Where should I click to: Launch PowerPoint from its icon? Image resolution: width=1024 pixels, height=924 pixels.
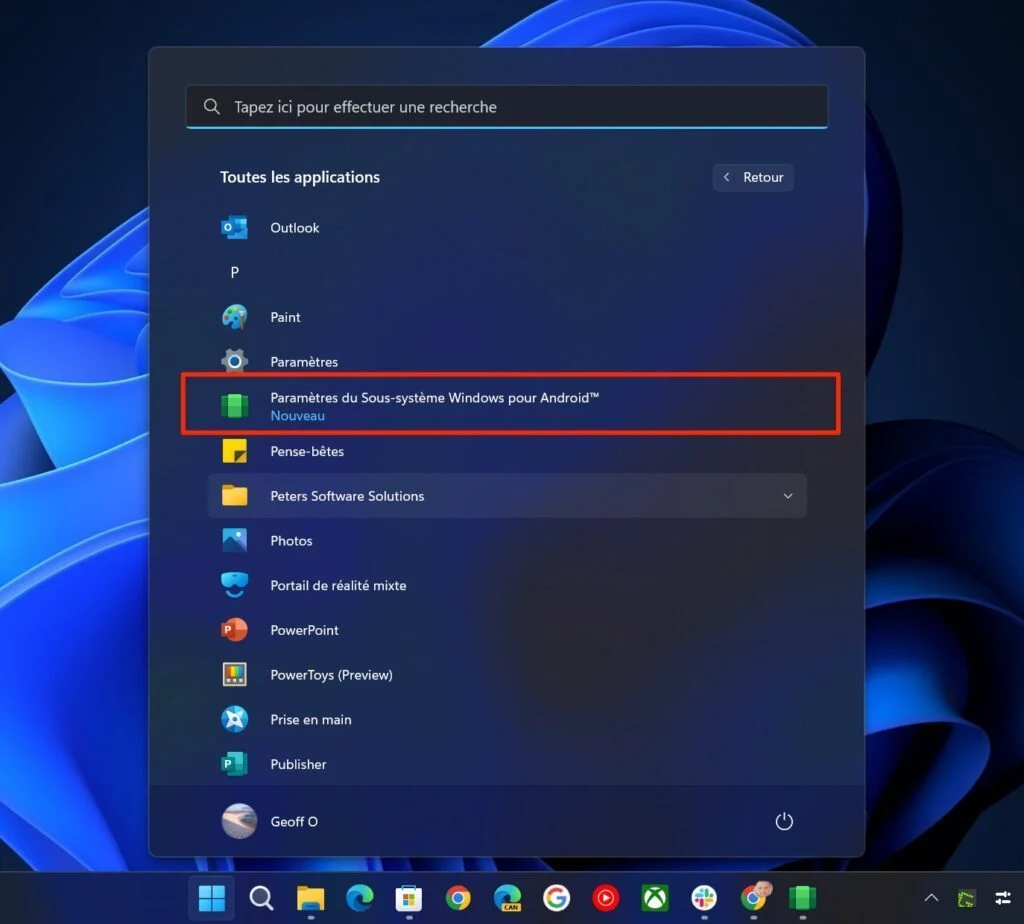(x=234, y=629)
